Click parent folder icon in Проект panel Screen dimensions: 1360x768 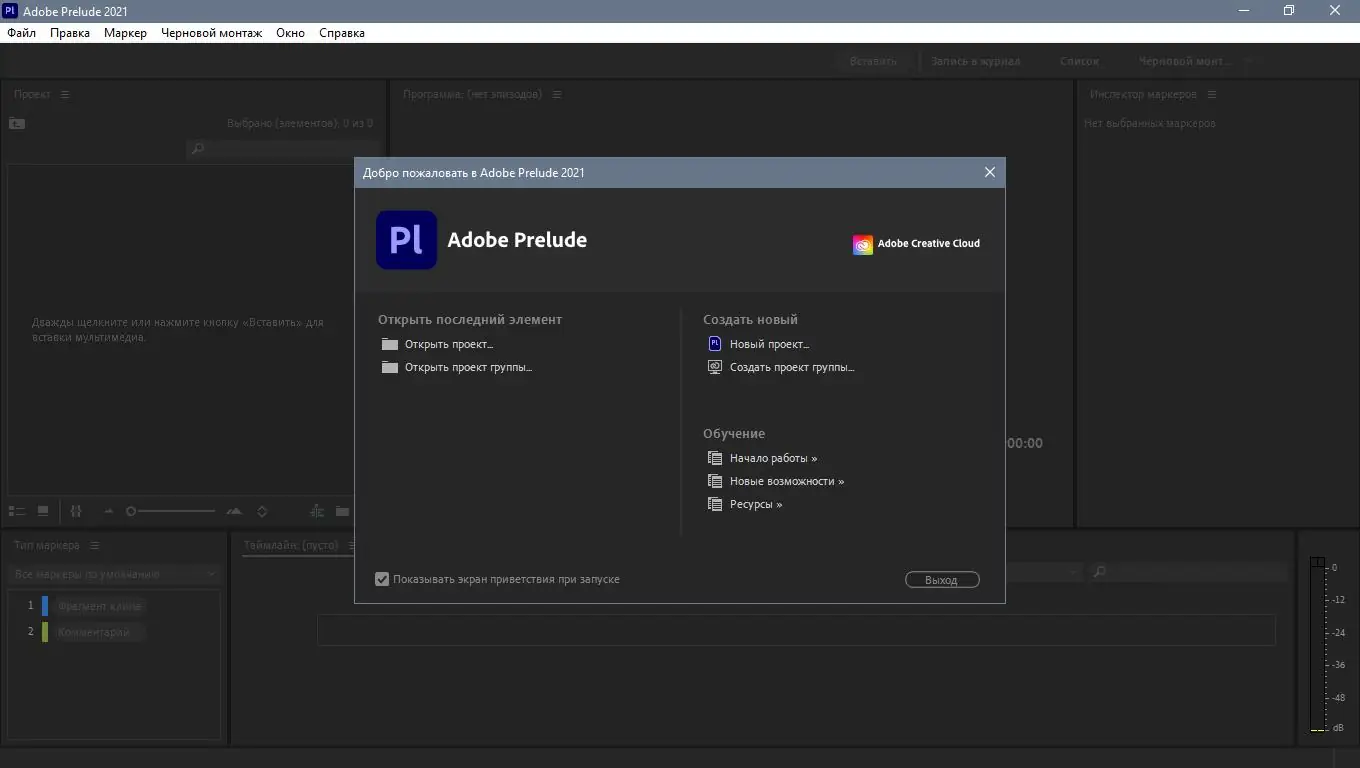coord(17,123)
